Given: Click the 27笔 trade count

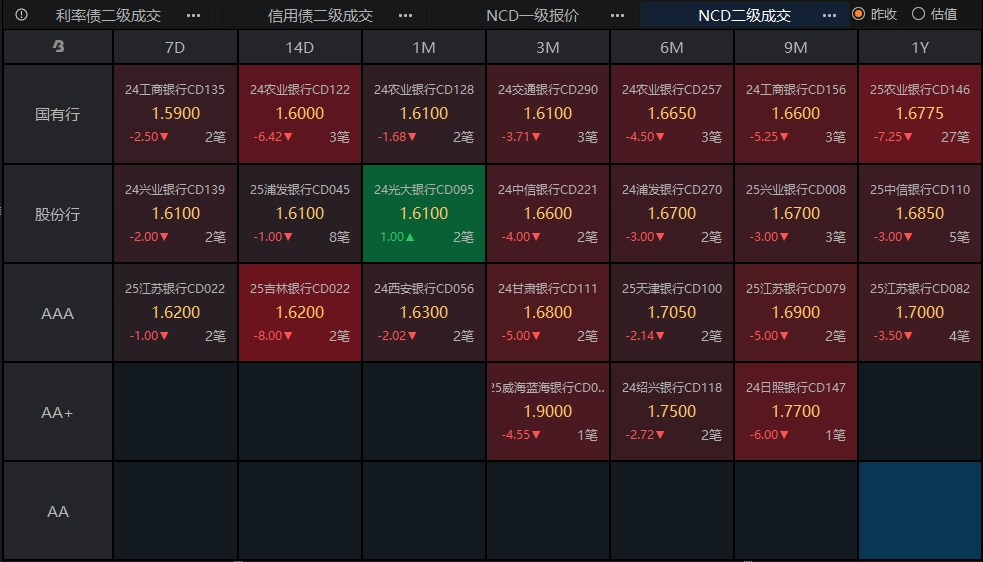Looking at the screenshot, I should click(955, 137).
